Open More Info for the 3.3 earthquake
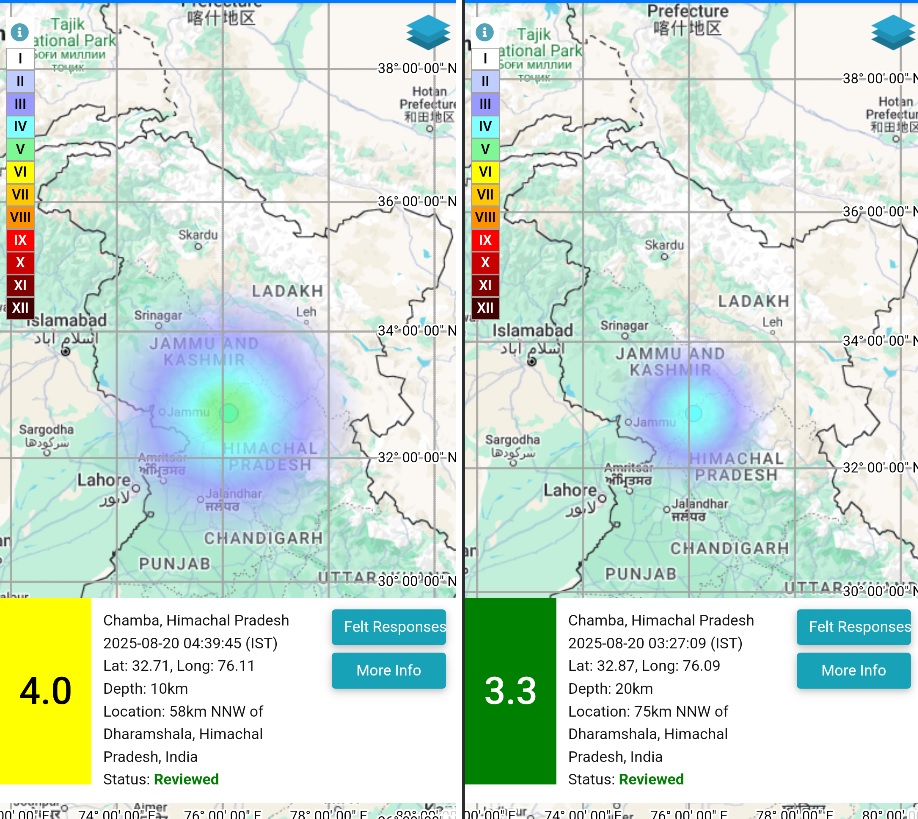The image size is (918, 819). pos(854,670)
